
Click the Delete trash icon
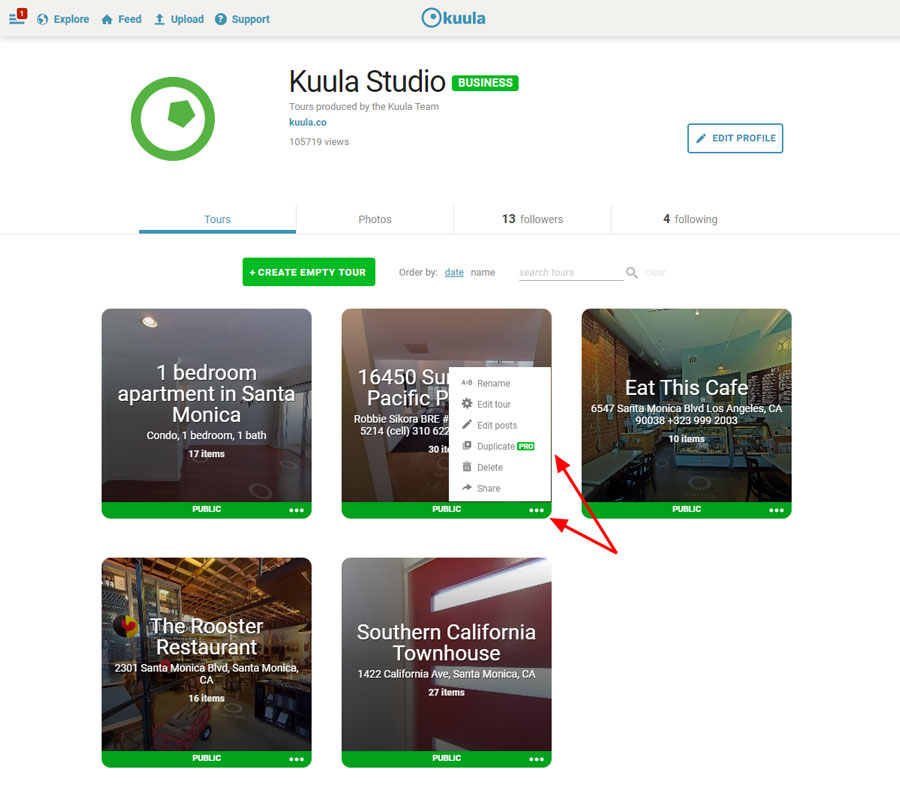click(x=467, y=467)
